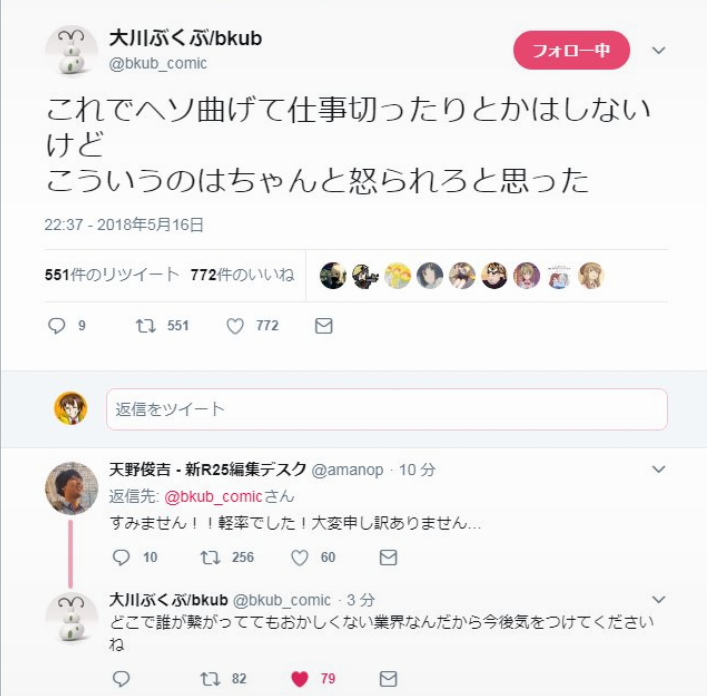
Task: Retweet amanop's reply with 256 retweets
Action: (210, 558)
